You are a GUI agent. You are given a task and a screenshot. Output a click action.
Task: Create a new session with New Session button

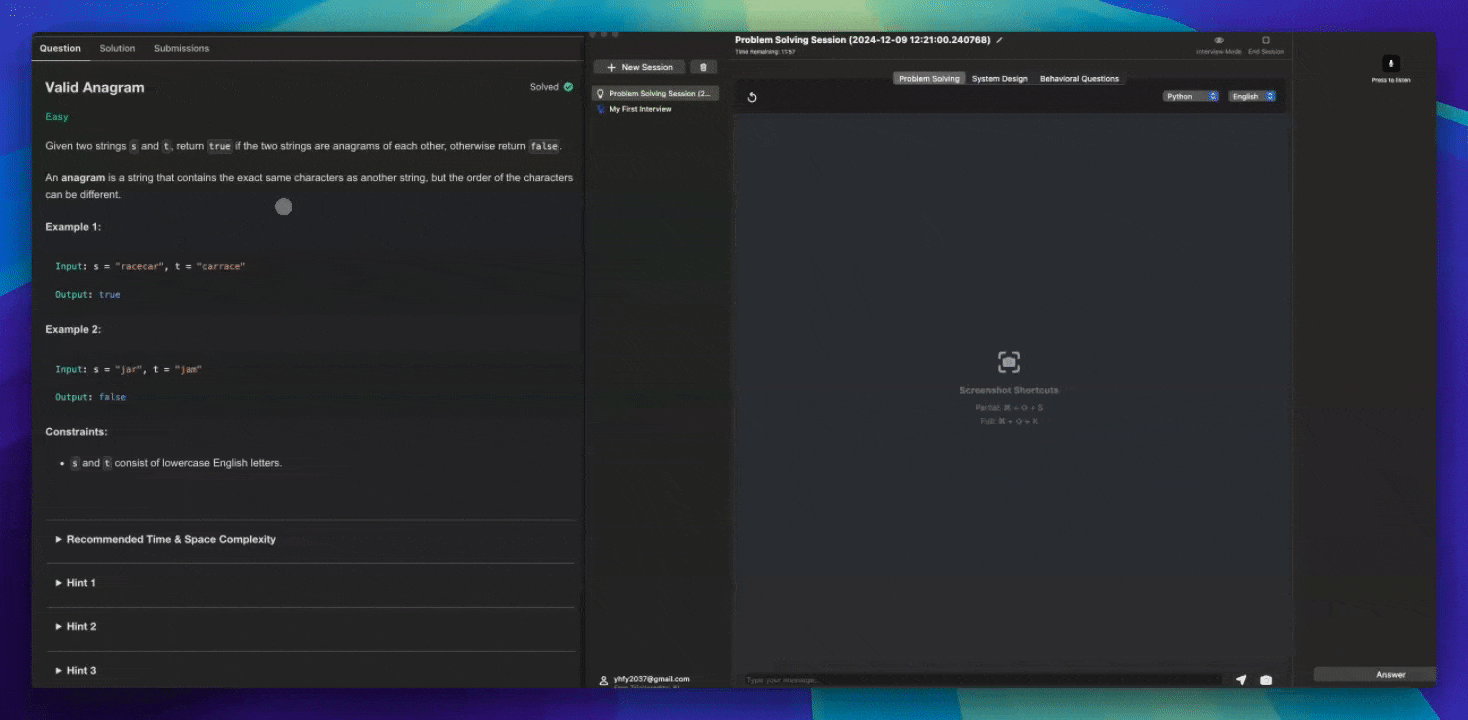click(639, 66)
